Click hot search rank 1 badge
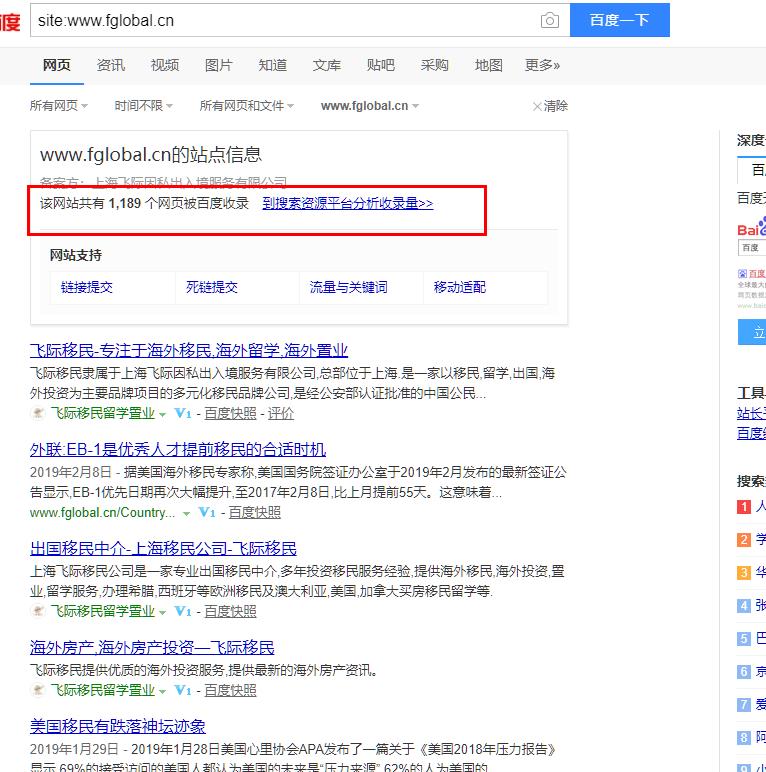The height and width of the screenshot is (772, 766). coord(744,507)
